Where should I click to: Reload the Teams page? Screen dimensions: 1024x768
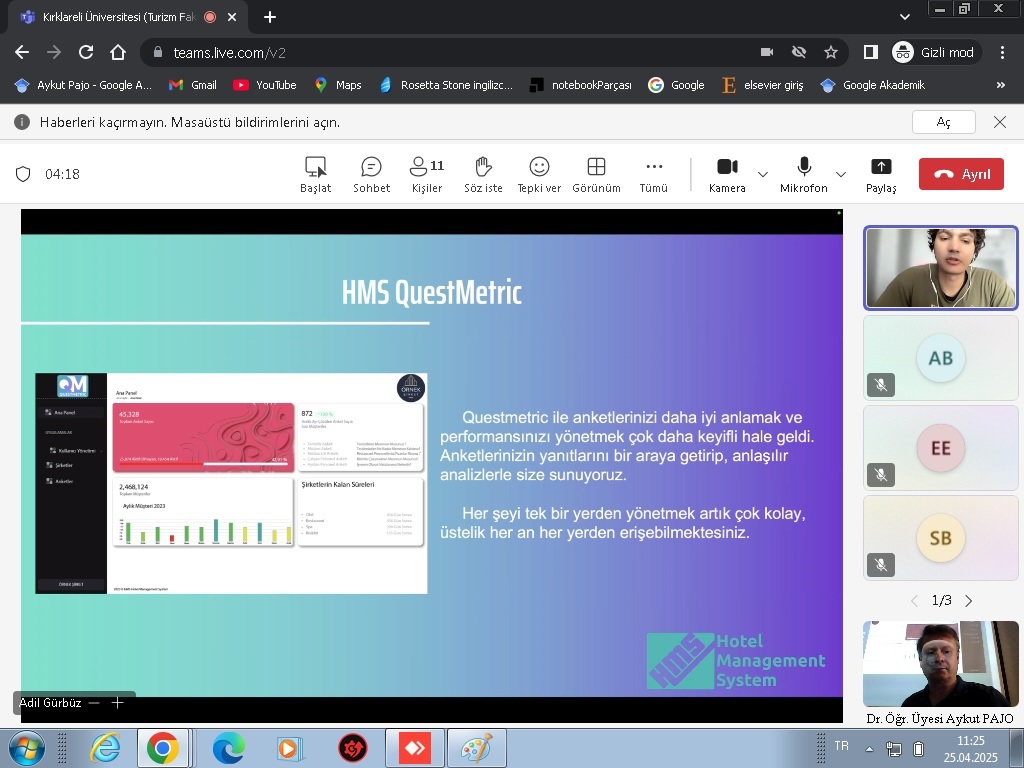[x=86, y=52]
